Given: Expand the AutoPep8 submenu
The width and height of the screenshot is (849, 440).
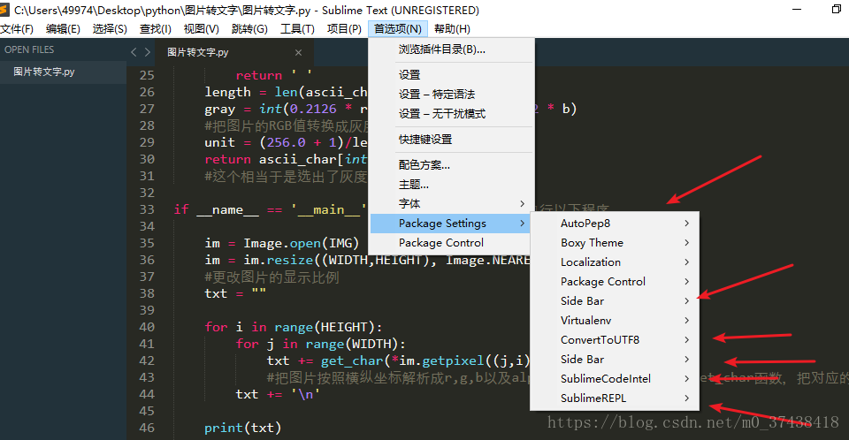Looking at the screenshot, I should point(615,223).
